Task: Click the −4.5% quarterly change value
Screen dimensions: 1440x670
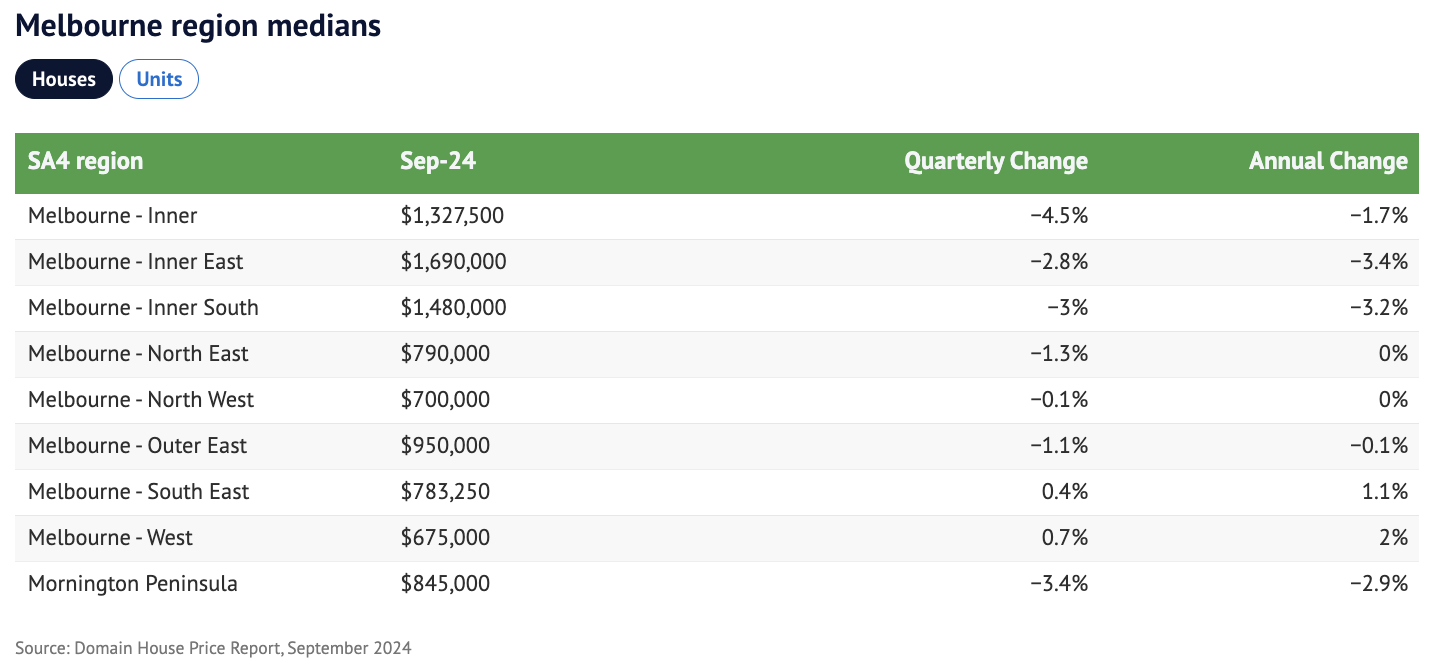Action: coord(1058,216)
